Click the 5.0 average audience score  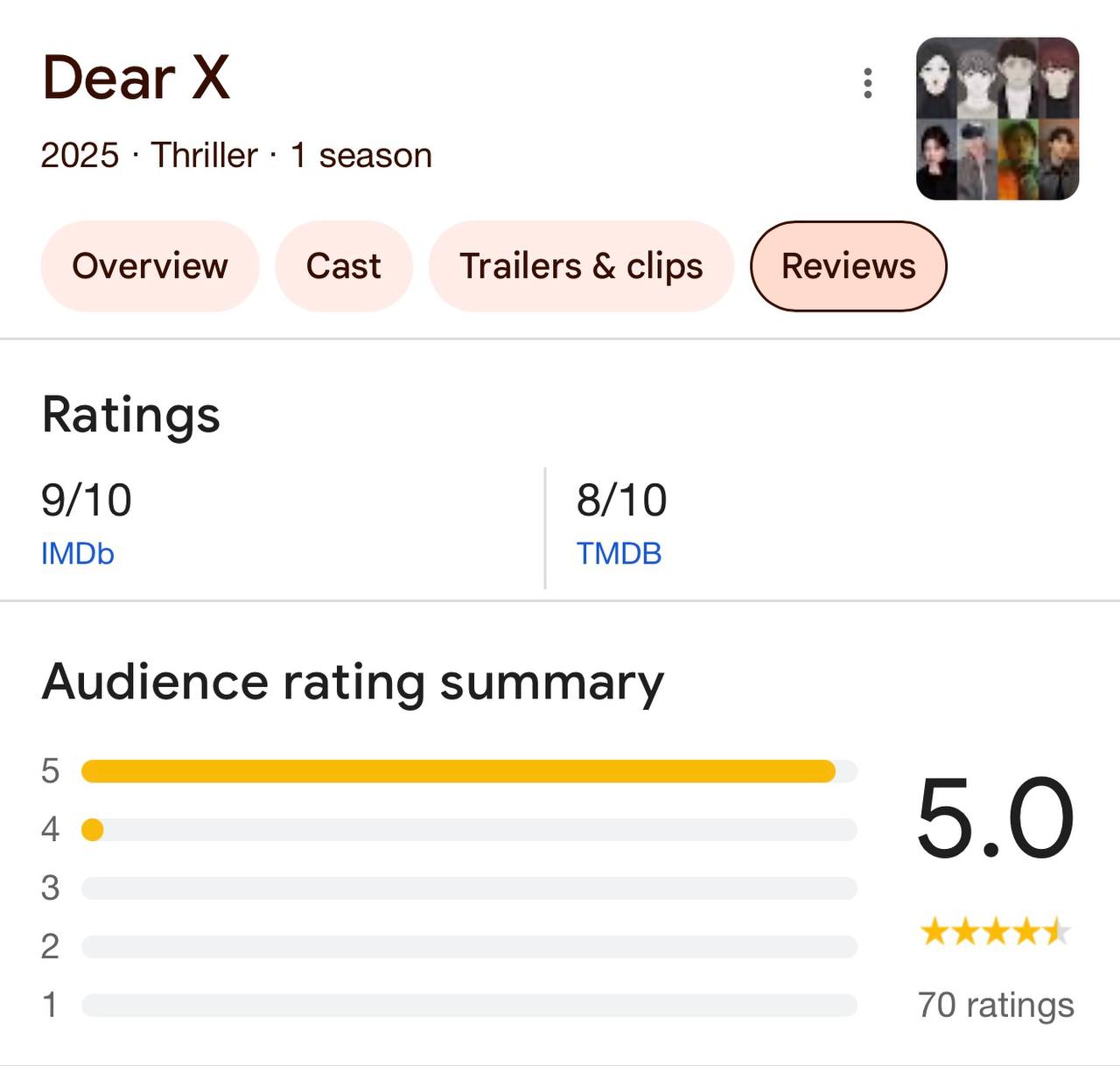(995, 817)
